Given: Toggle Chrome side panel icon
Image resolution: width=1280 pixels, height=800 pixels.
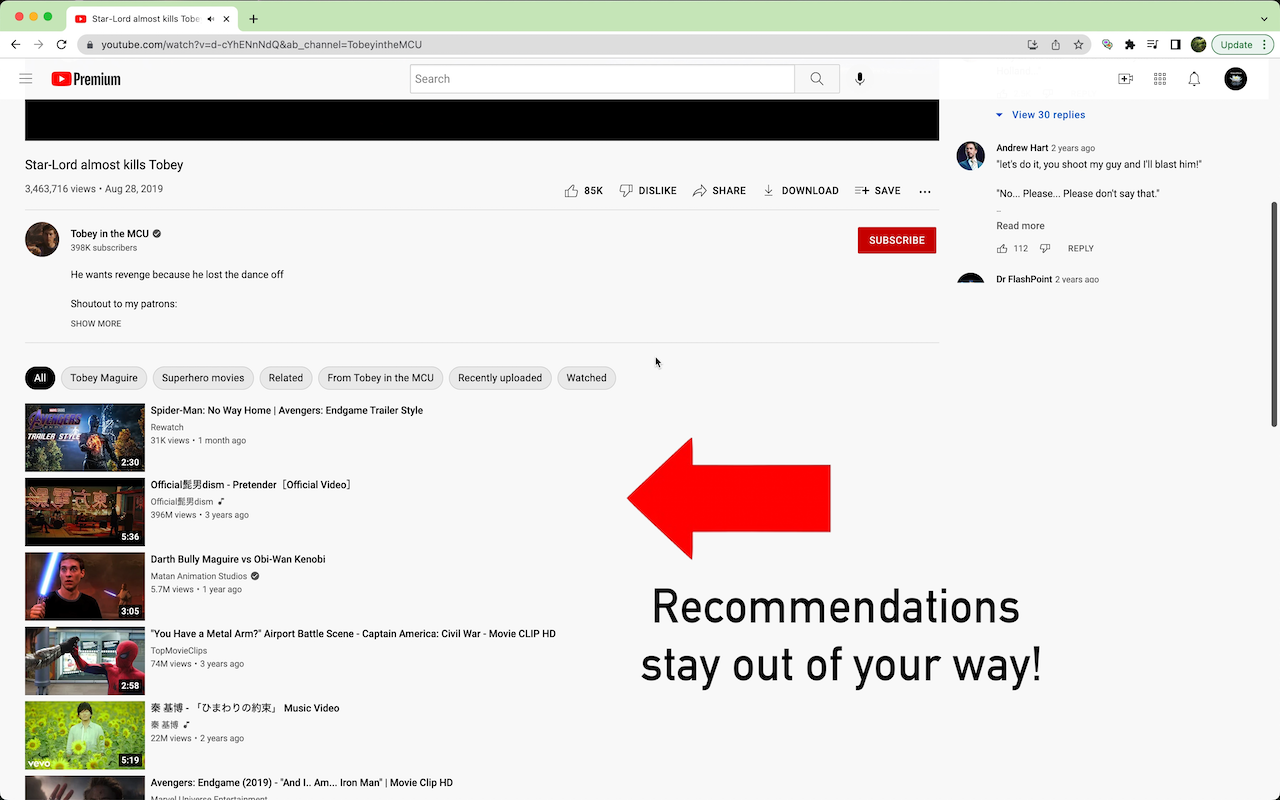Looking at the screenshot, I should pyautogui.click(x=1176, y=44).
